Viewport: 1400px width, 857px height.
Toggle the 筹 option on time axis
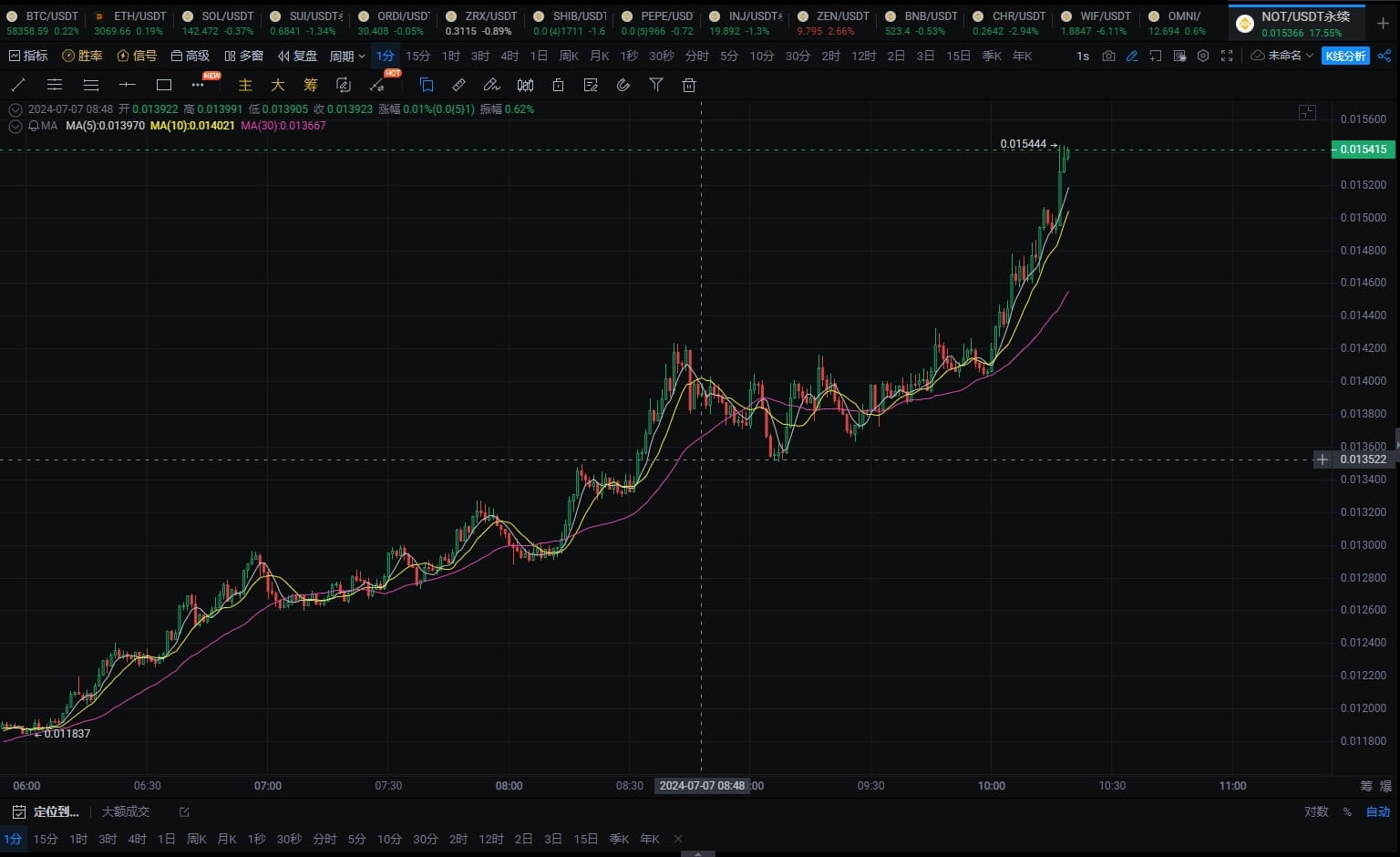(x=1366, y=786)
